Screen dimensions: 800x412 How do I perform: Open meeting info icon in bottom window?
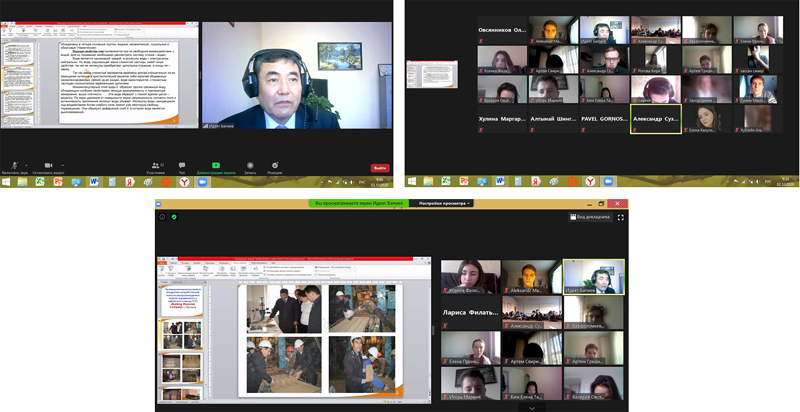click(162, 217)
